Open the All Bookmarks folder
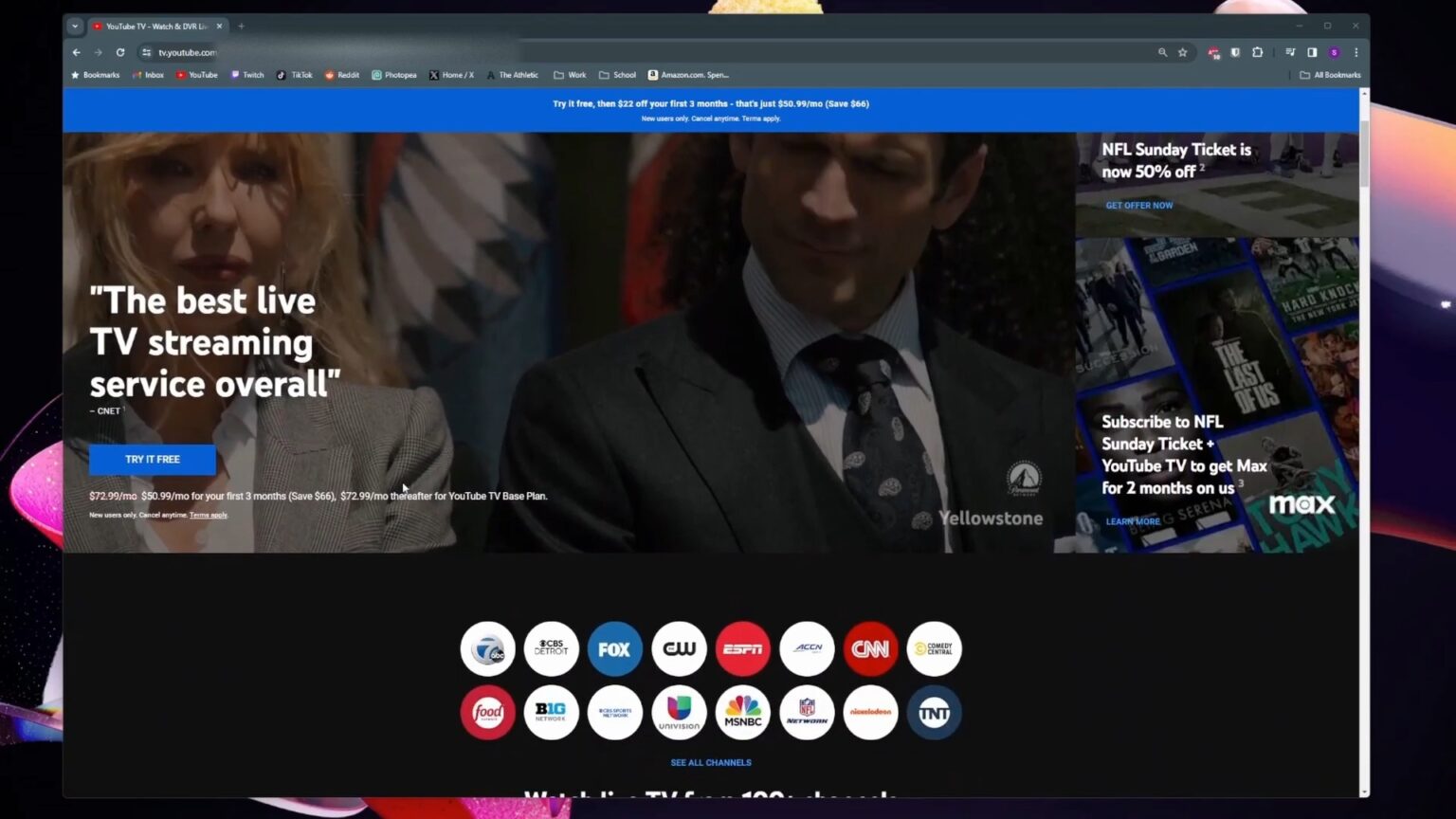The width and height of the screenshot is (1456, 819). 1330,75
